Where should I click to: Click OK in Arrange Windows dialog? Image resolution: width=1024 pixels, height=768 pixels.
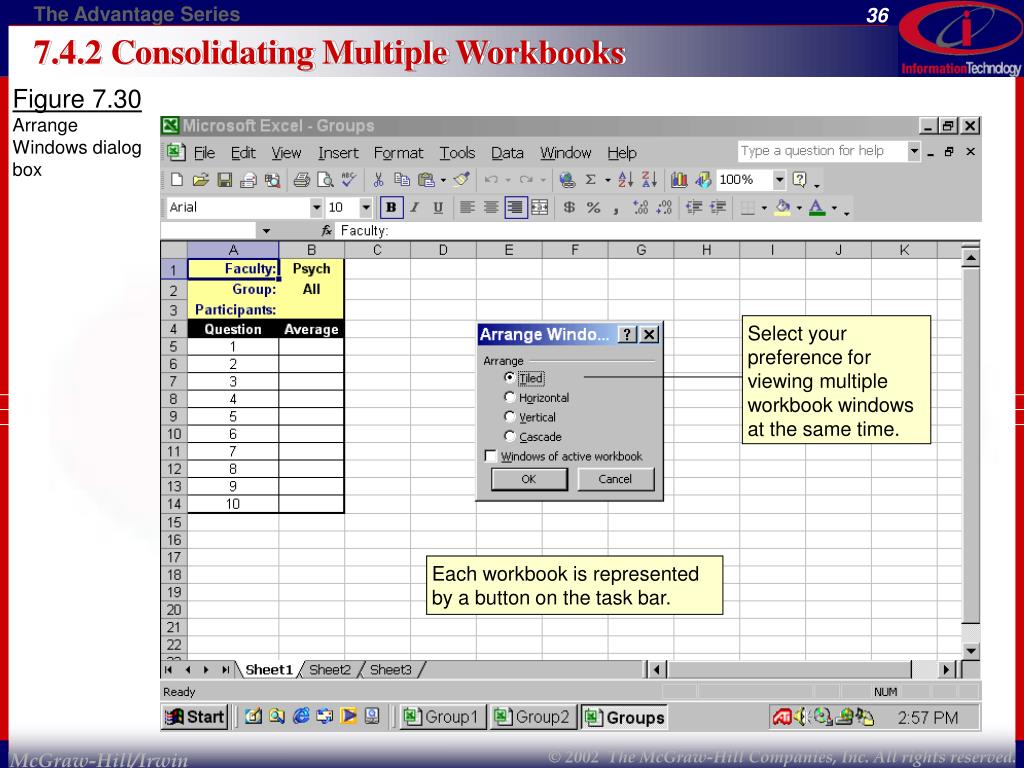[x=529, y=479]
